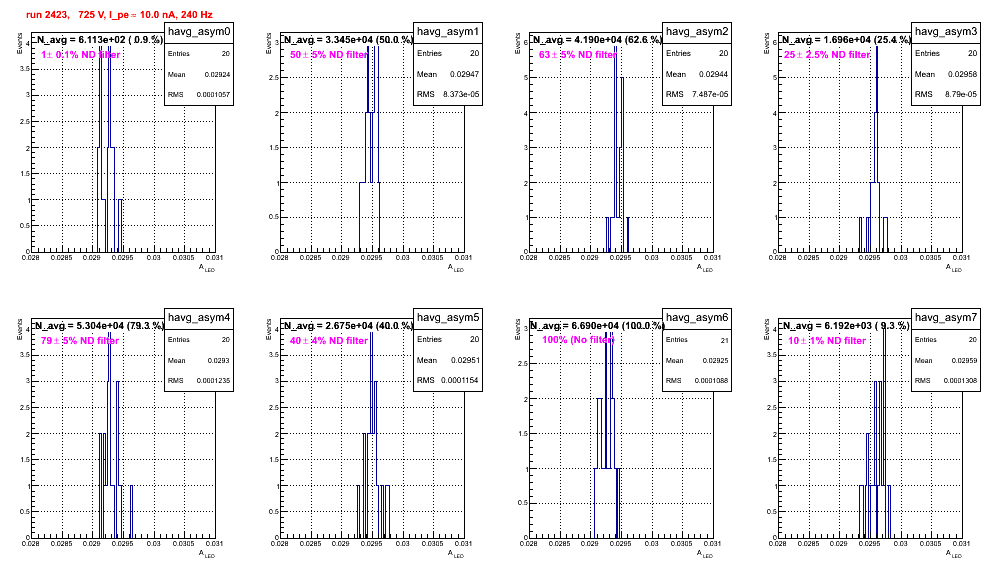Viewport: 996px width, 572px height.
Task: Click the N_avg = 6.113e+02 label
Action: [x=99, y=40]
